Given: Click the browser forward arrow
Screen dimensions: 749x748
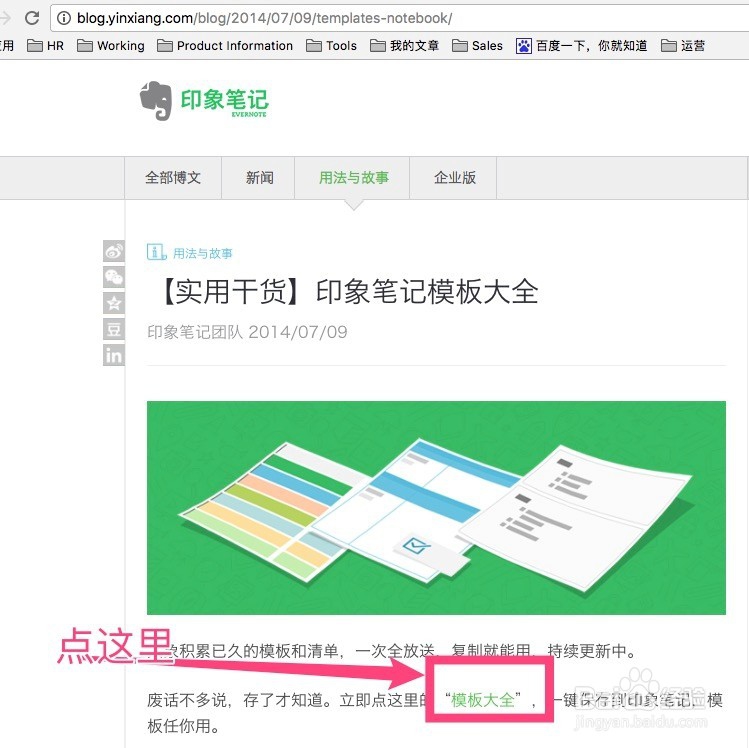Looking at the screenshot, I should [x=5, y=18].
